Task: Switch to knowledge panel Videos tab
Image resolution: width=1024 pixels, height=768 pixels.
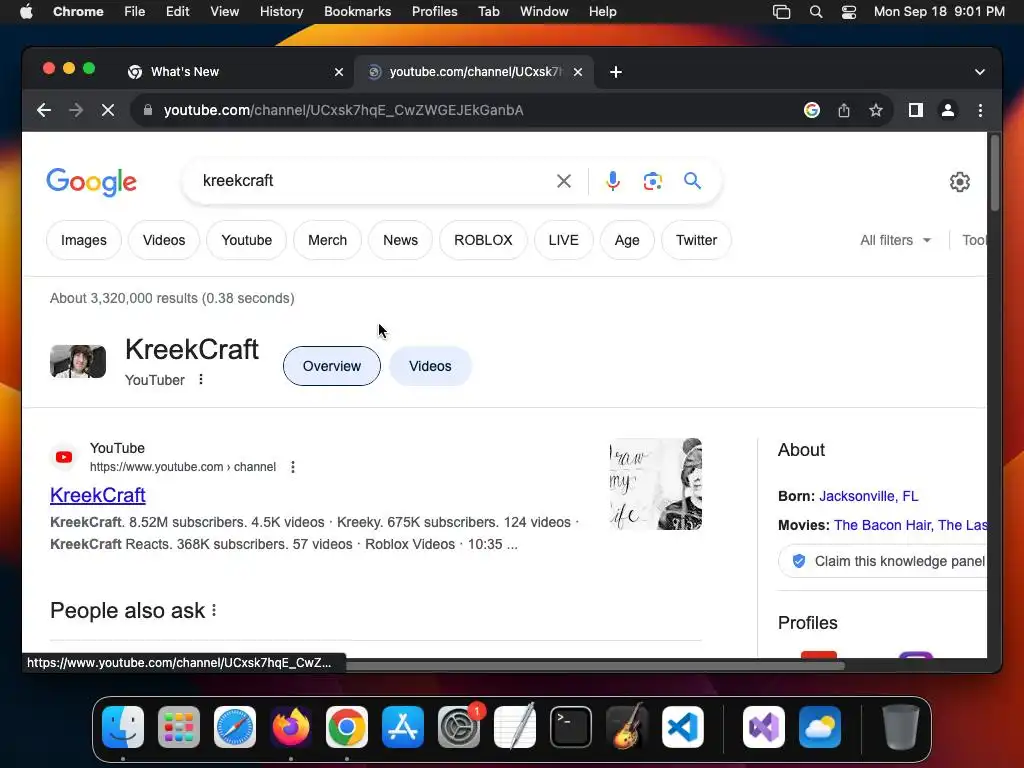Action: 430,366
